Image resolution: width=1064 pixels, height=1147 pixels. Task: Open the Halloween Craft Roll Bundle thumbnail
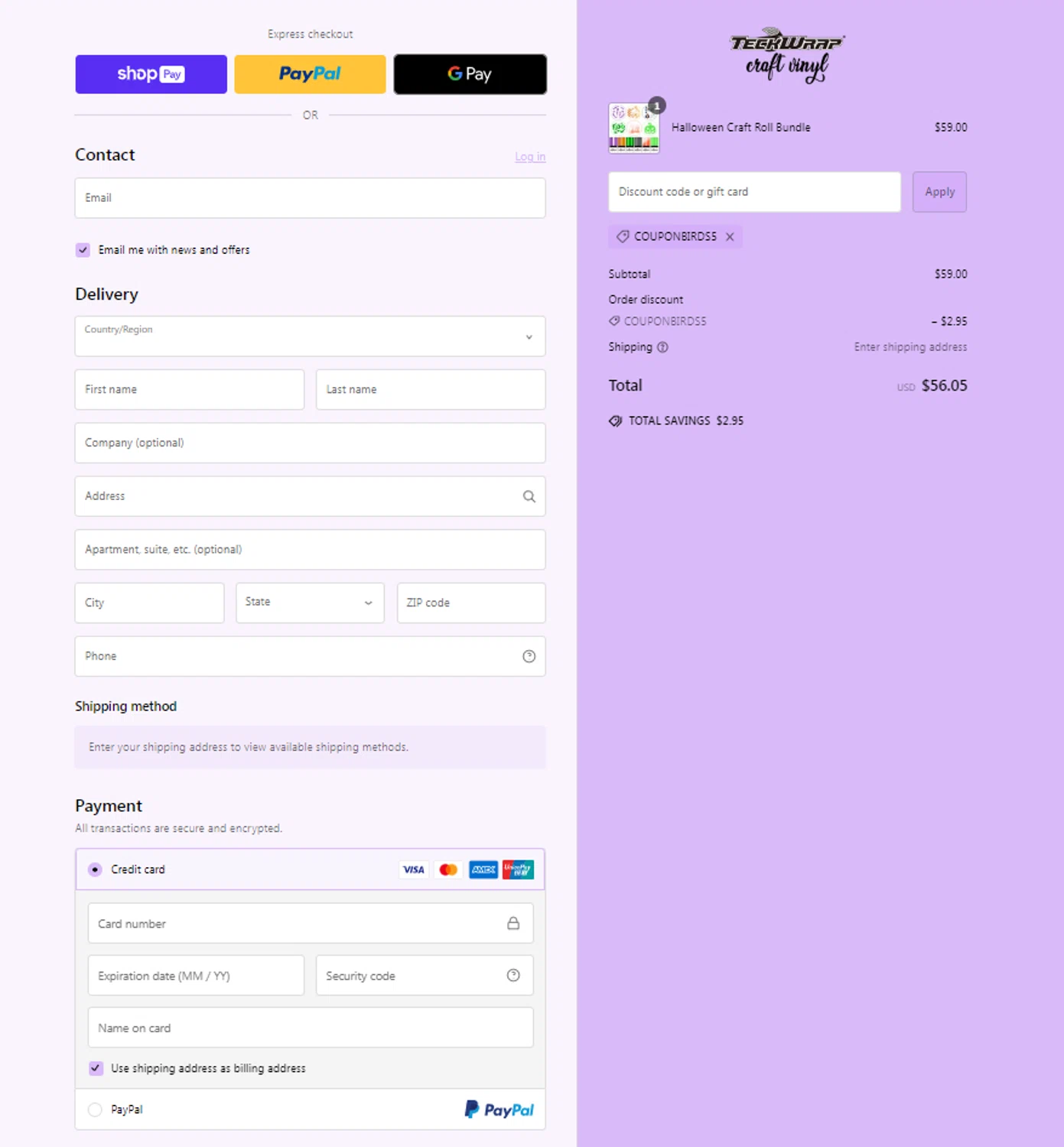tap(634, 128)
